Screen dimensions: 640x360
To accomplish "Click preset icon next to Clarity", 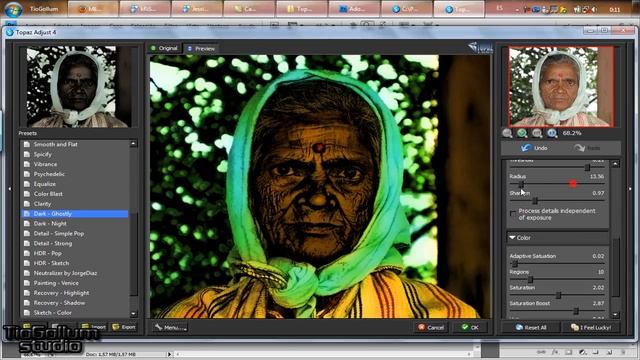I will [27, 204].
